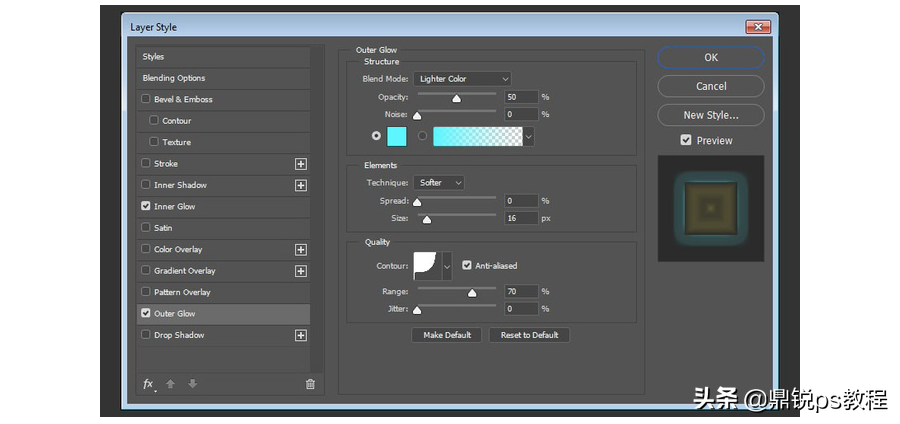Enable Stroke checkbox
Screen dimensions: 900x424
[146, 163]
